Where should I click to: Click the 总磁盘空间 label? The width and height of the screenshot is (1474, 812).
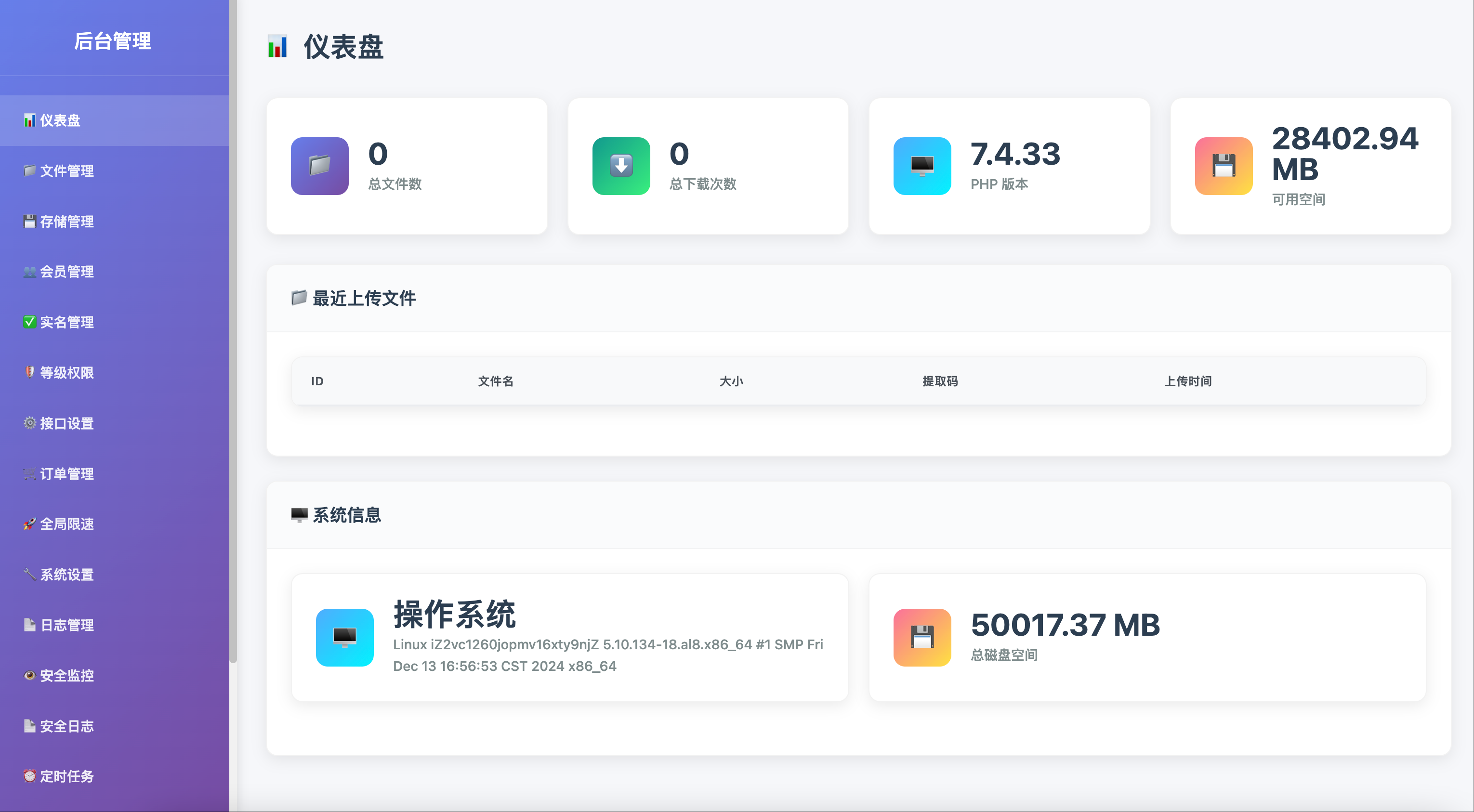coord(1004,655)
